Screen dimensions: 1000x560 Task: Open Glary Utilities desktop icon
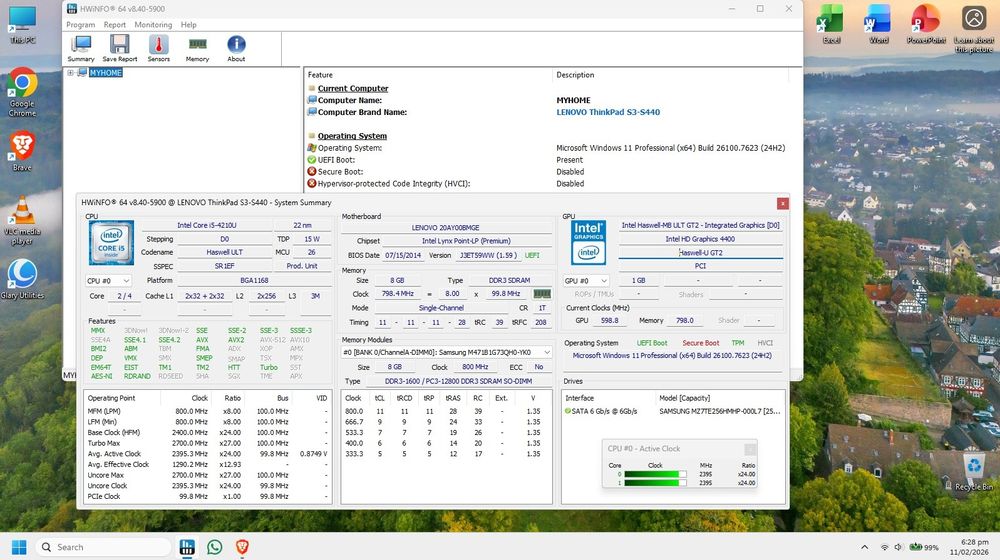point(22,279)
